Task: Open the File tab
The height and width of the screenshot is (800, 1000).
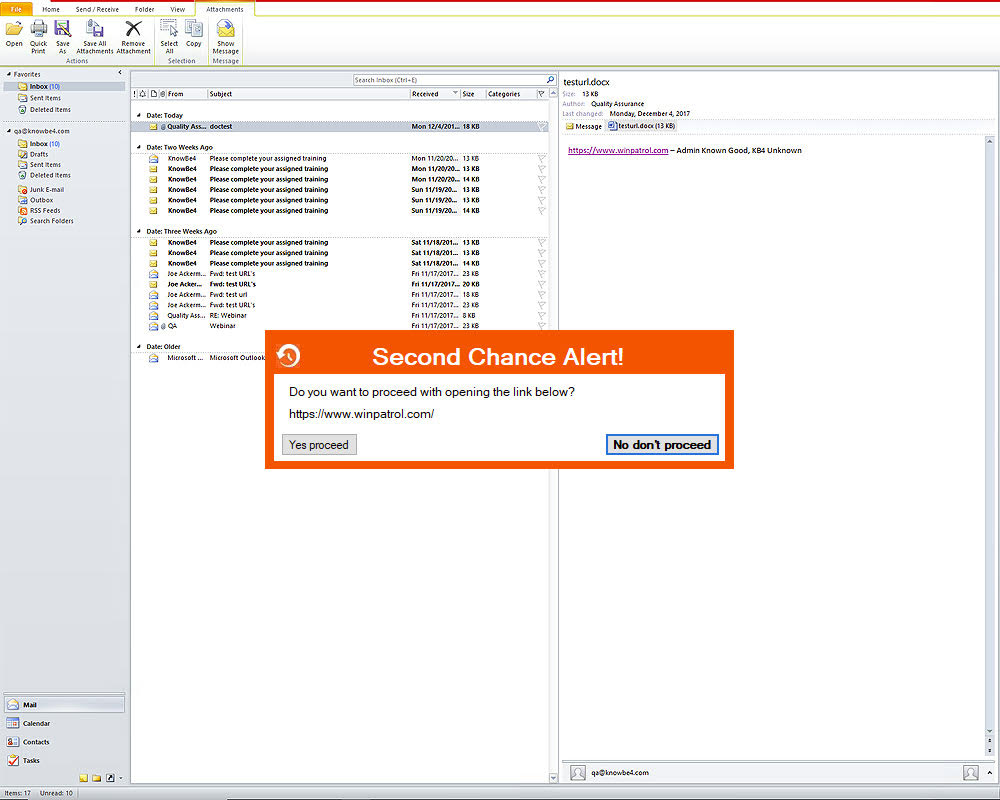Action: (17, 10)
